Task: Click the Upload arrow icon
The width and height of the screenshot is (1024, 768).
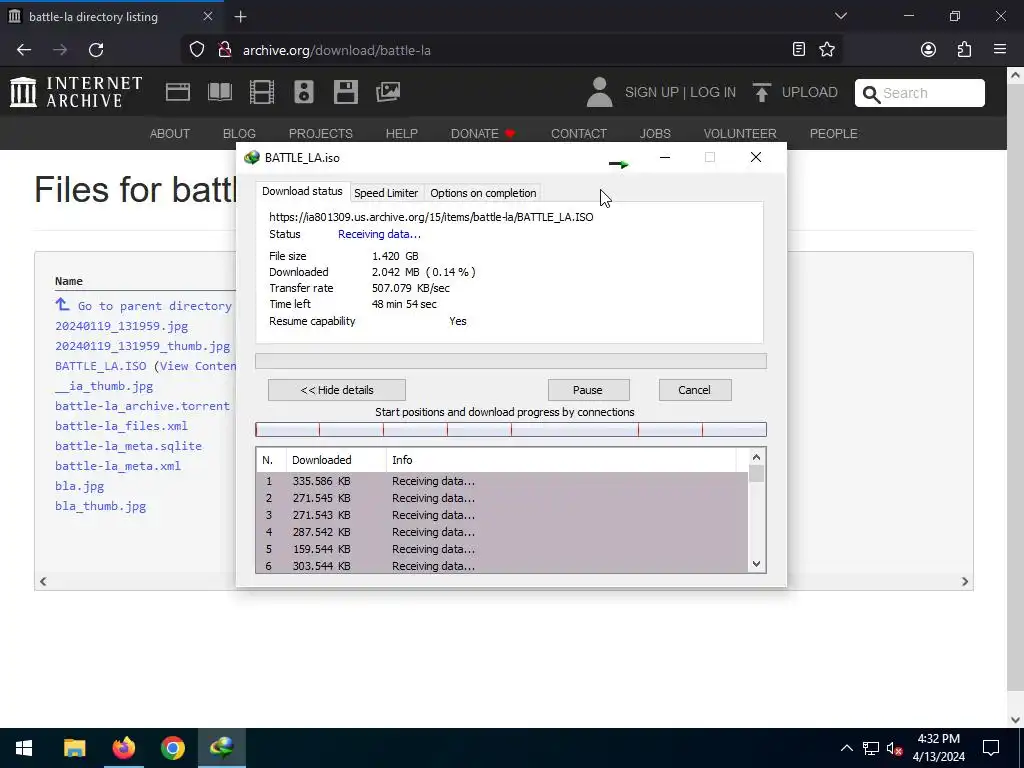Action: pyautogui.click(x=761, y=92)
